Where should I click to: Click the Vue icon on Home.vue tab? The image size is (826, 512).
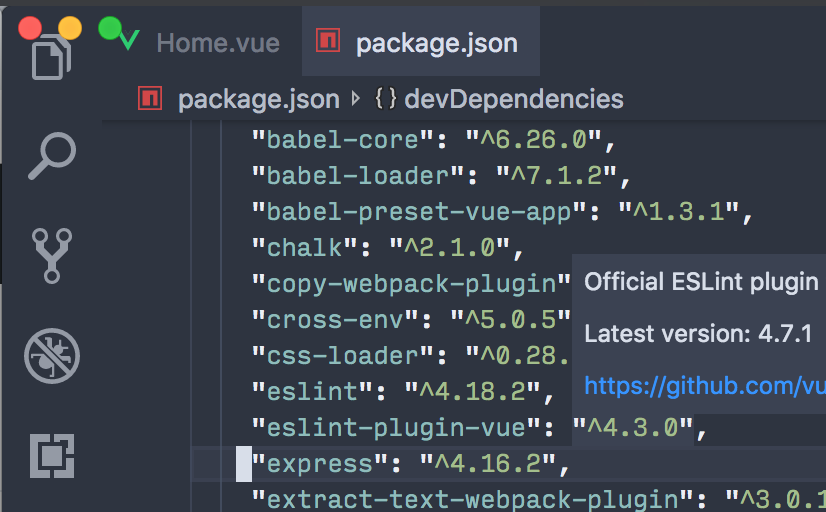(129, 40)
